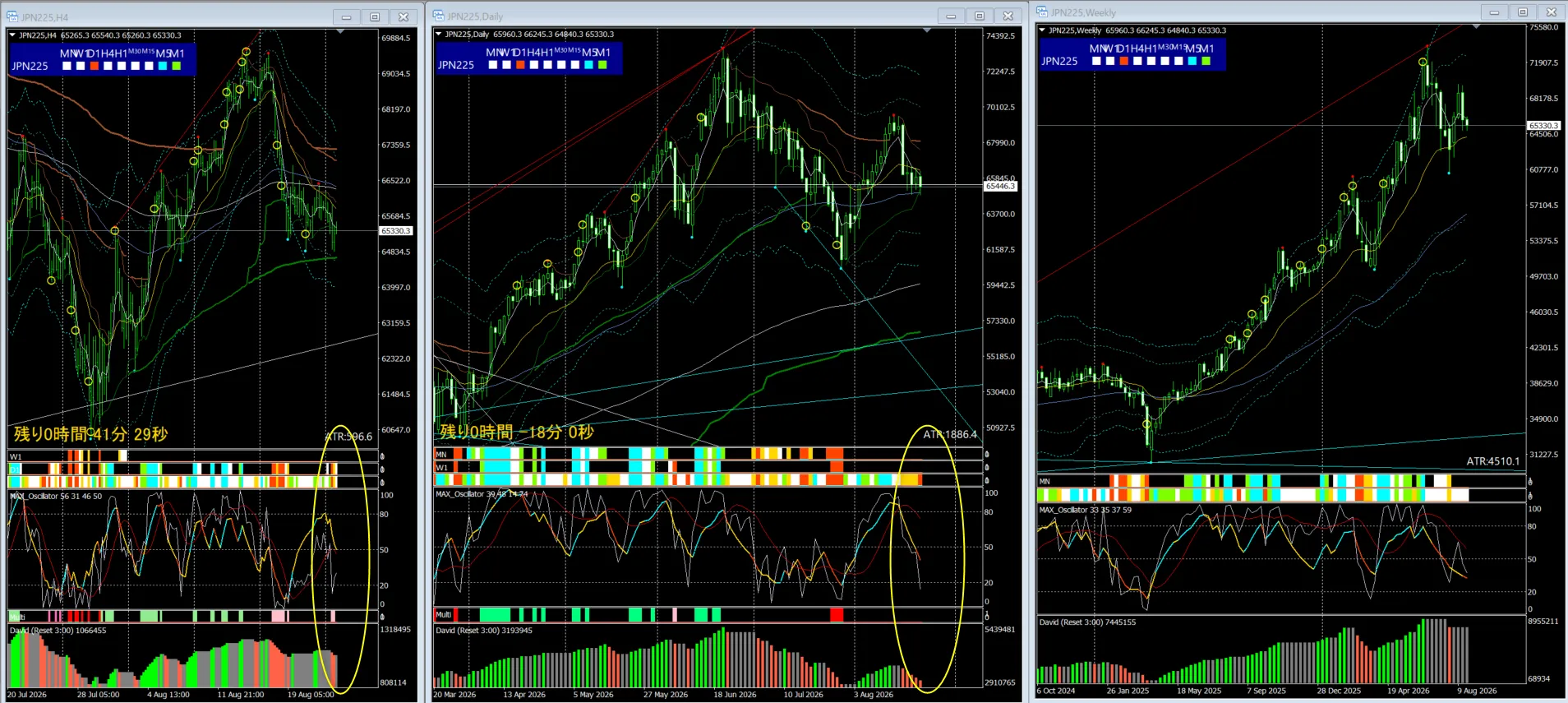Minimize the JPN225,Daily chart window
1568x703 pixels.
(951, 16)
